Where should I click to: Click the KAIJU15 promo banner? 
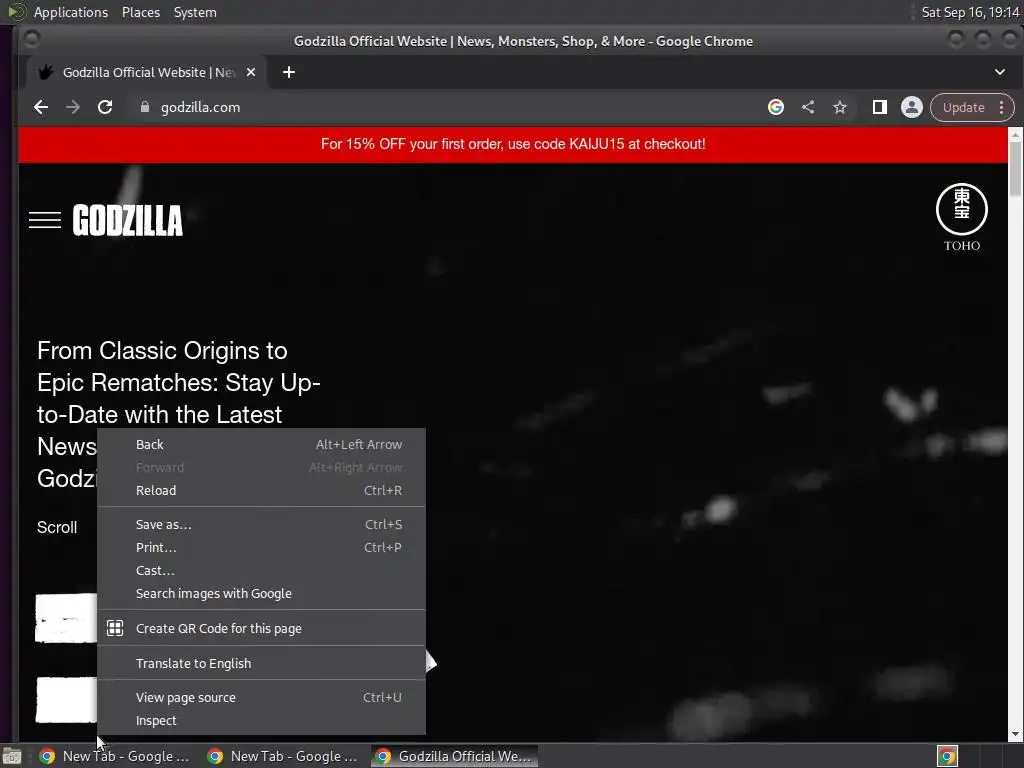coord(513,144)
